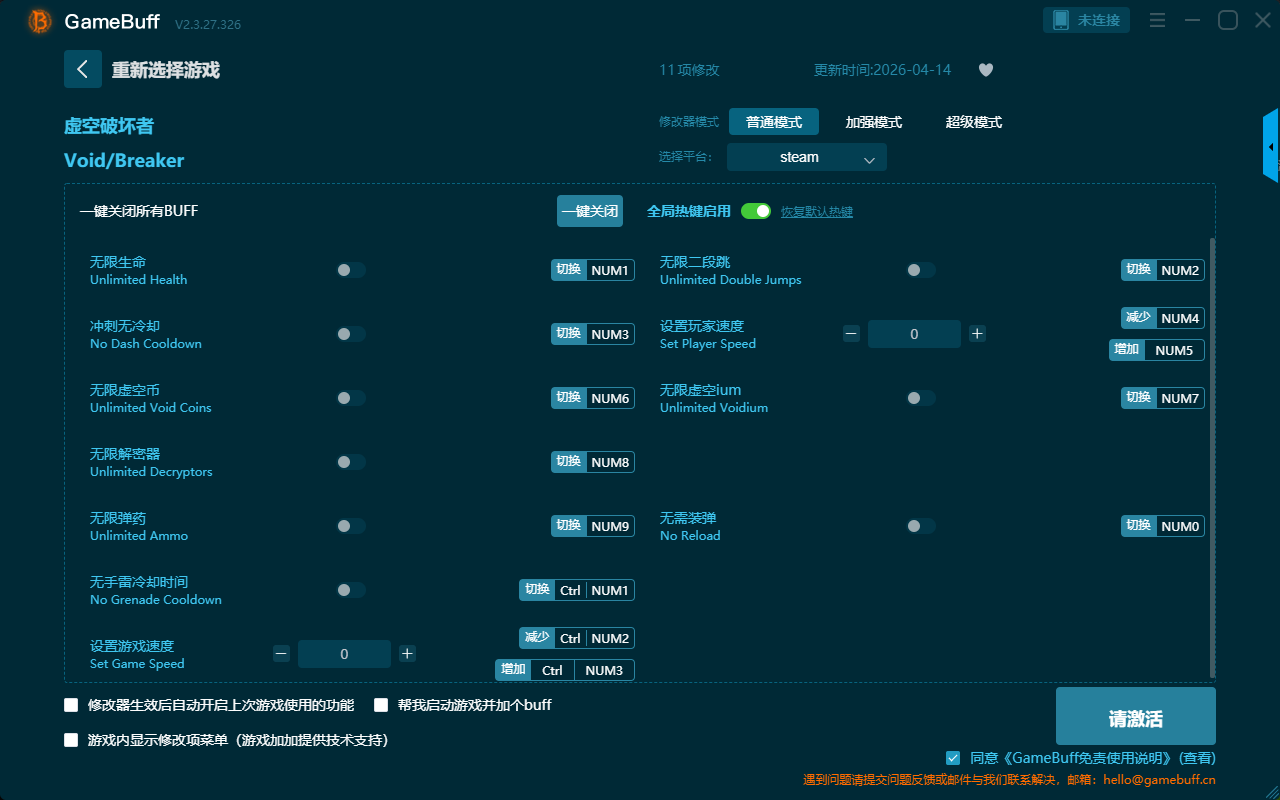Increase Set Player Speed with plus
1280x800 pixels.
977,334
